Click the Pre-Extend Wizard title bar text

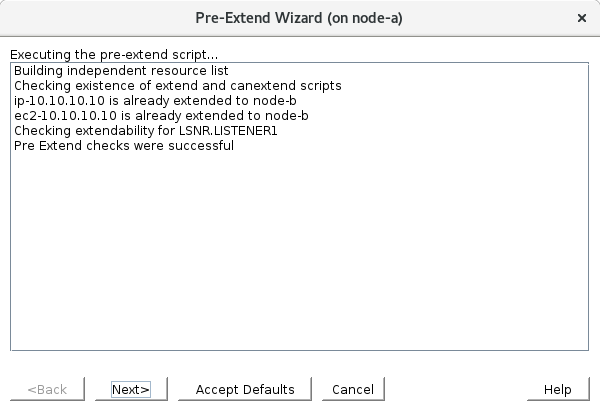(299, 18)
